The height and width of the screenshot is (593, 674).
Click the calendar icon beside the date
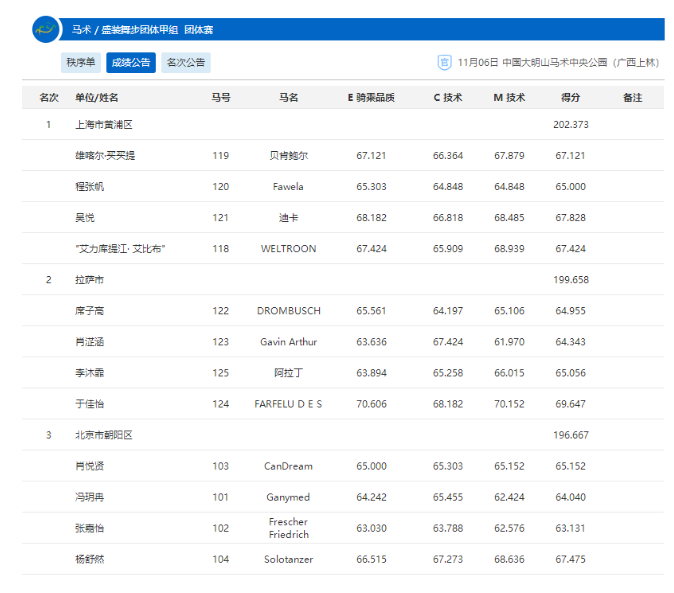(x=444, y=63)
